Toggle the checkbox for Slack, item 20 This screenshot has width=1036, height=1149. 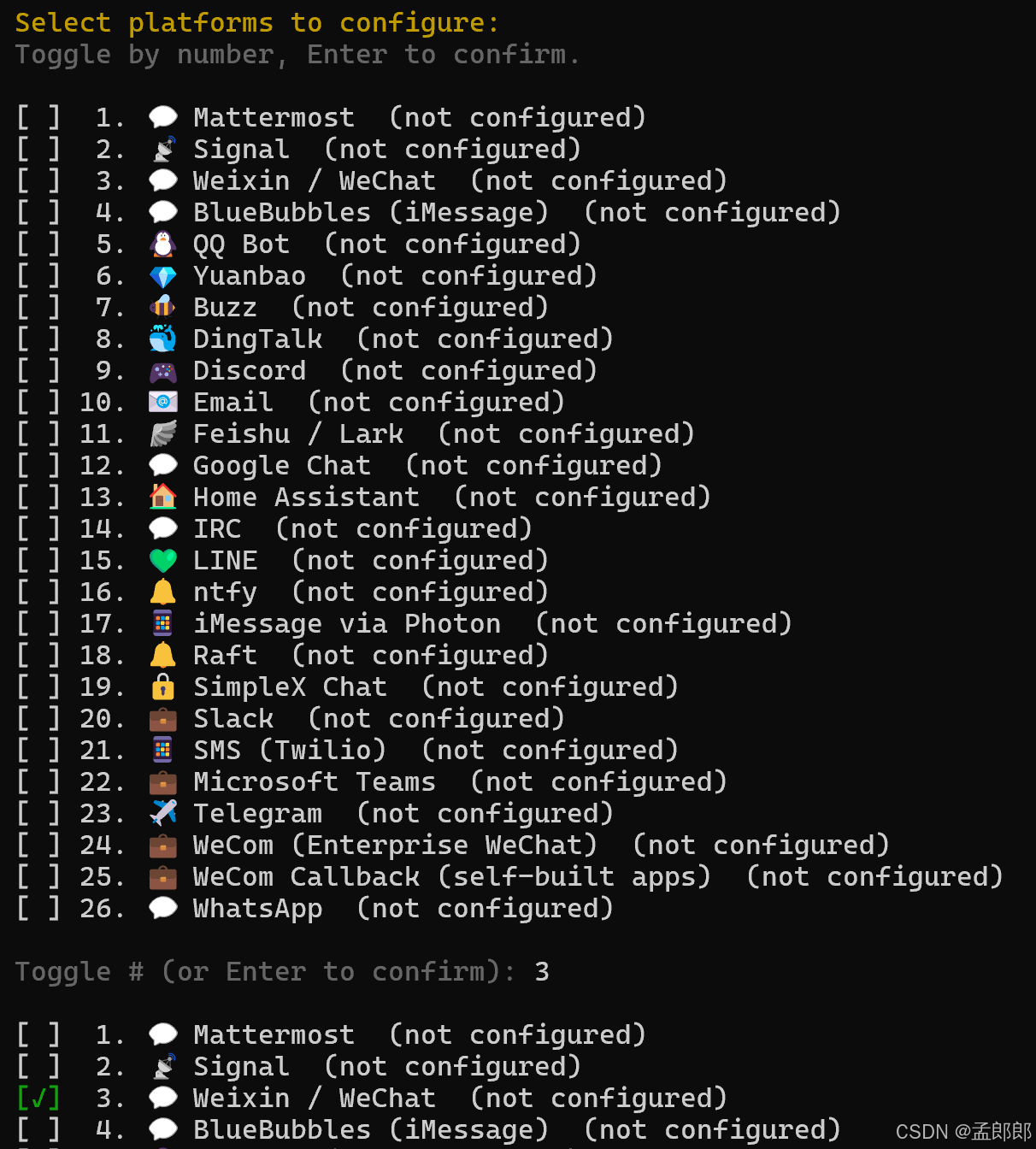click(x=38, y=719)
